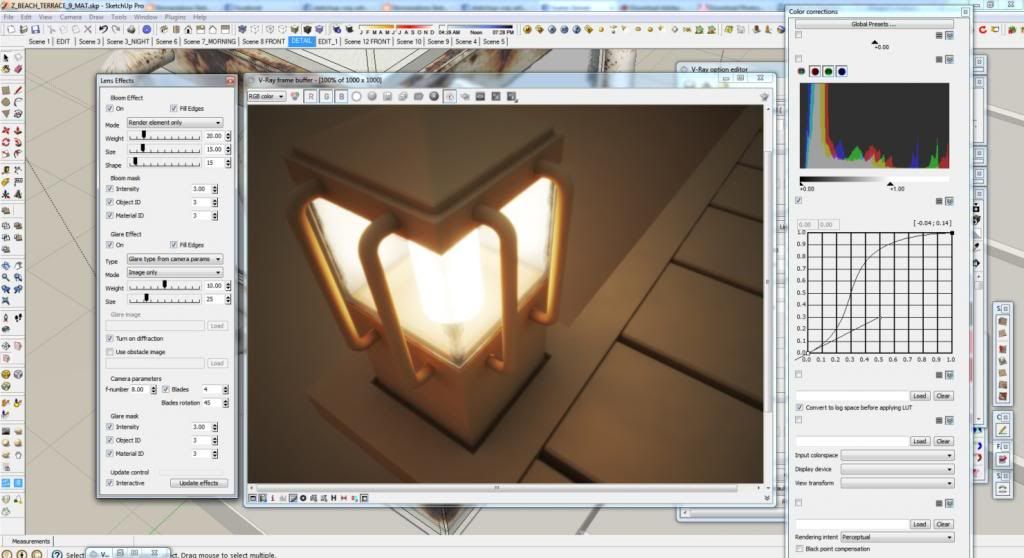Click the Global Presets button
This screenshot has width=1024, height=558.
point(873,23)
